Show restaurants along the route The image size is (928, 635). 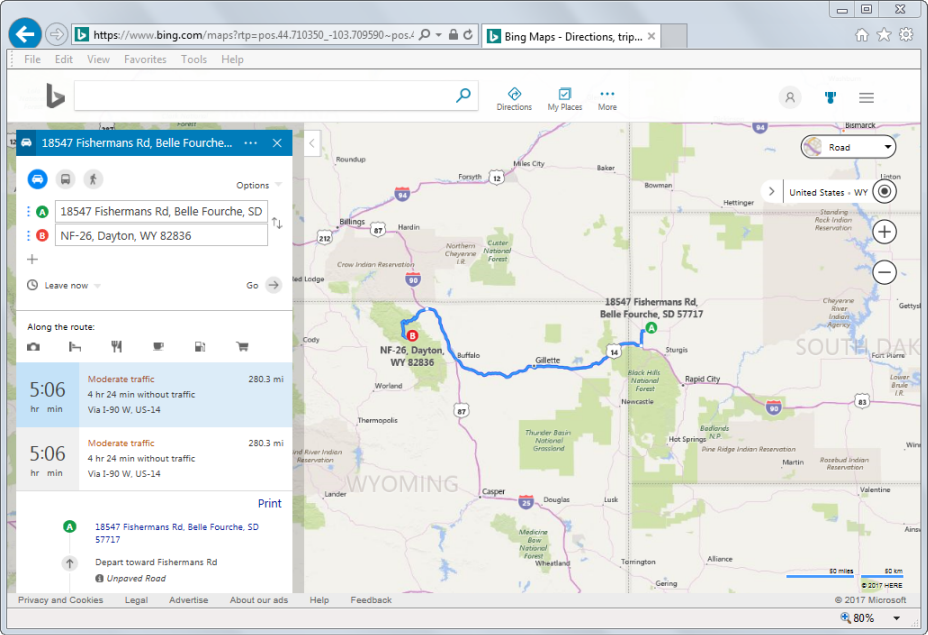pos(117,347)
